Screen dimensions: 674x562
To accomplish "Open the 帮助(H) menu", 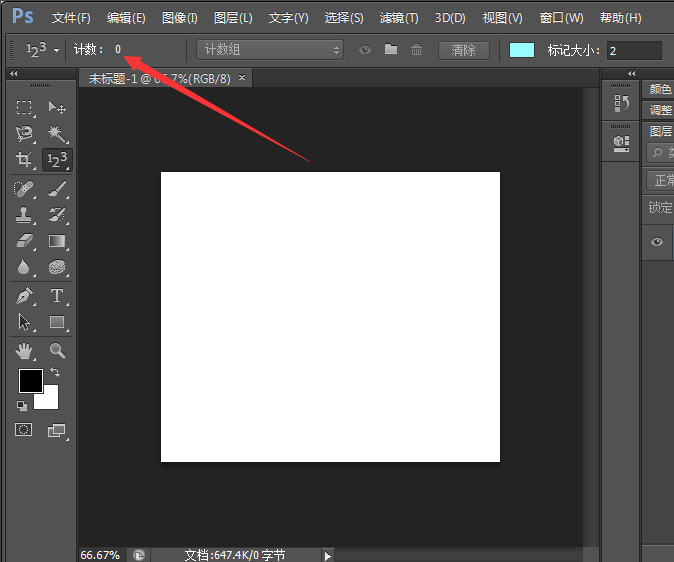I will (x=621, y=18).
